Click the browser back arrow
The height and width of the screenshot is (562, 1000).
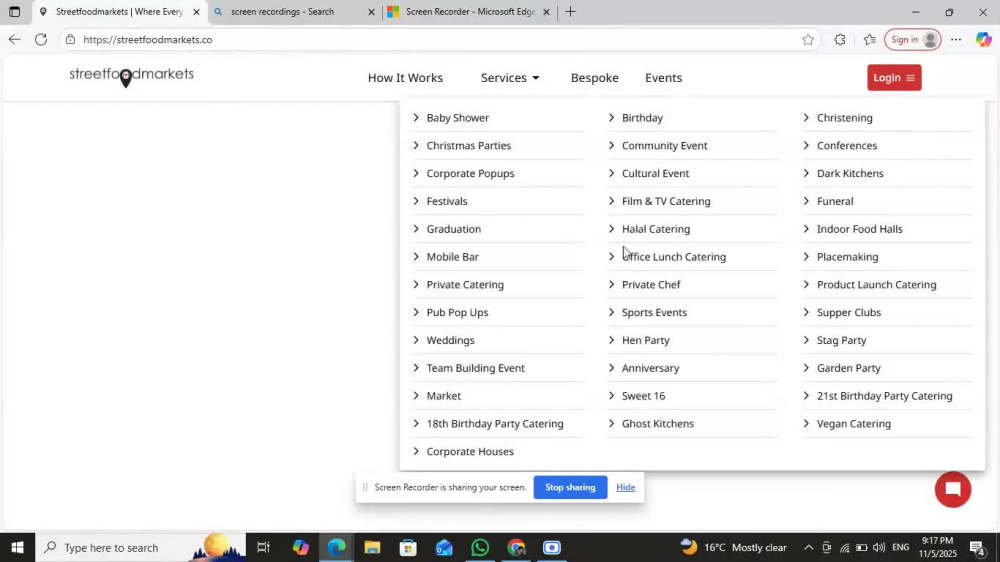point(14,40)
